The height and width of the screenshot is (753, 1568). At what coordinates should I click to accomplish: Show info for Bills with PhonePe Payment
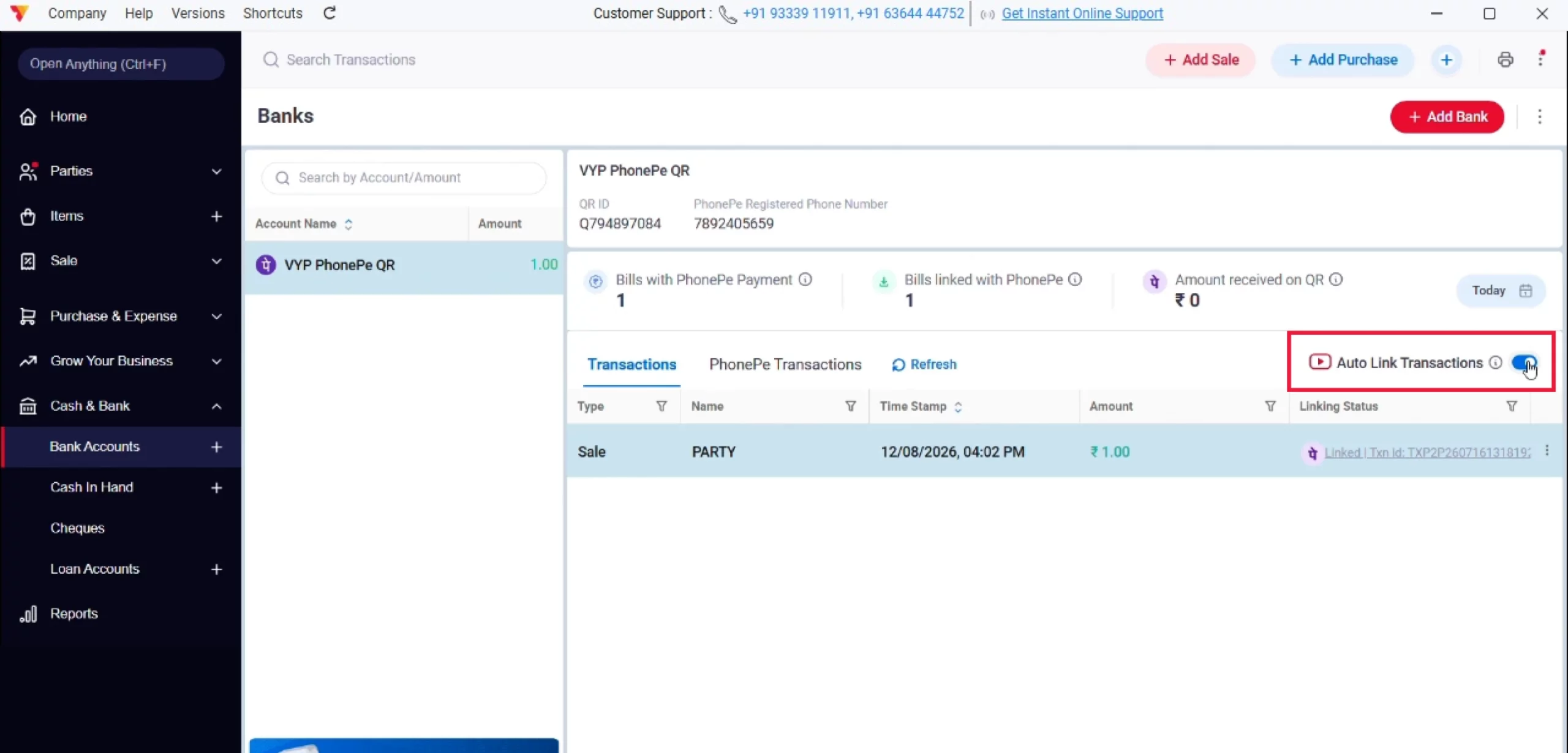tap(805, 279)
